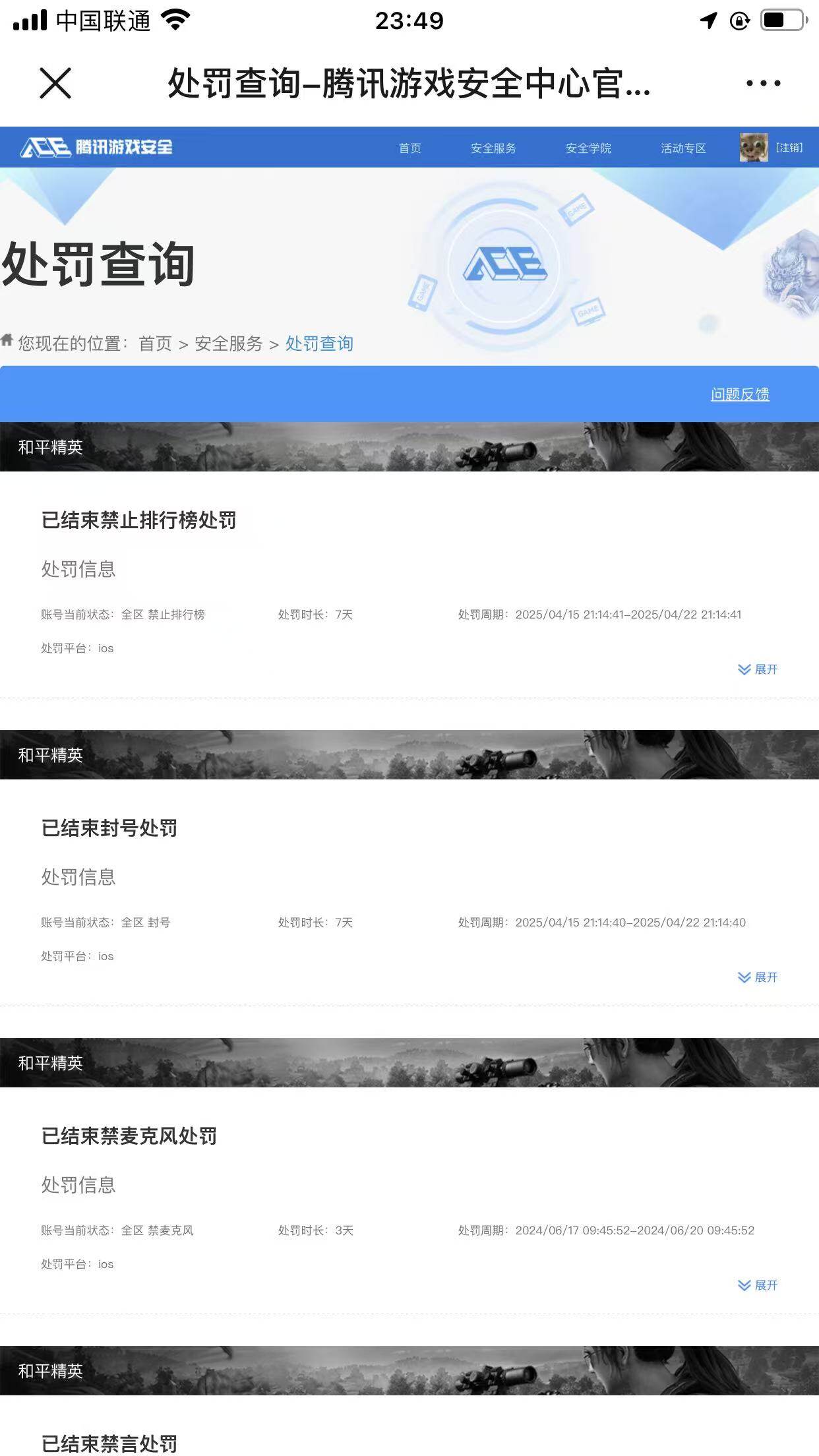This screenshot has width=819, height=1456.
Task: Click 账号当前状态: 全区 禁麦克风 text
Action: 117,1230
